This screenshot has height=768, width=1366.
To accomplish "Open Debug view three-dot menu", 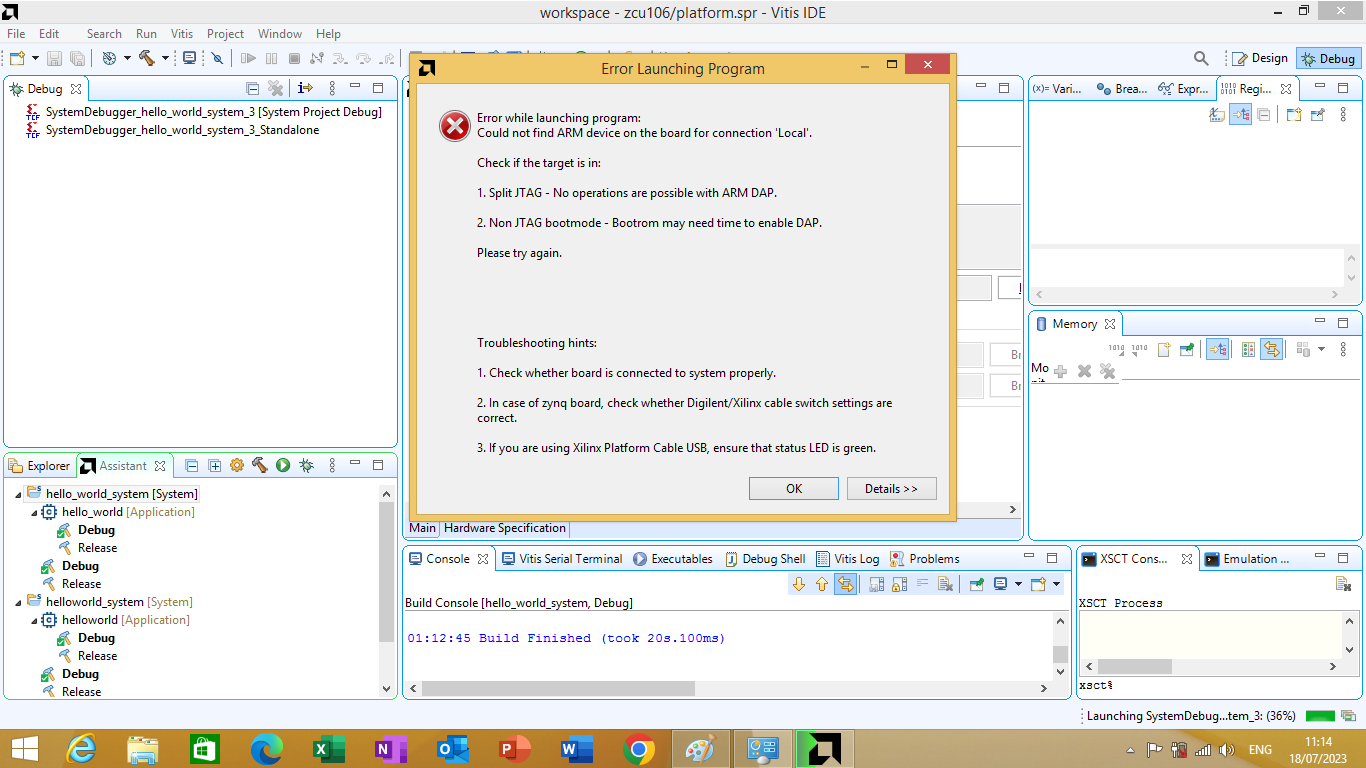I will coord(333,89).
